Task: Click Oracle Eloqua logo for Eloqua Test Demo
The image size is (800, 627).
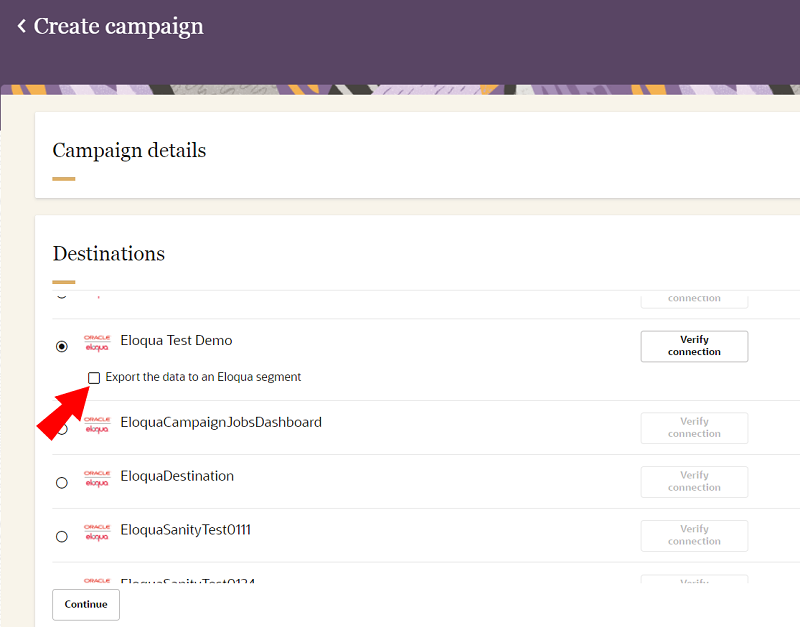Action: tap(97, 344)
